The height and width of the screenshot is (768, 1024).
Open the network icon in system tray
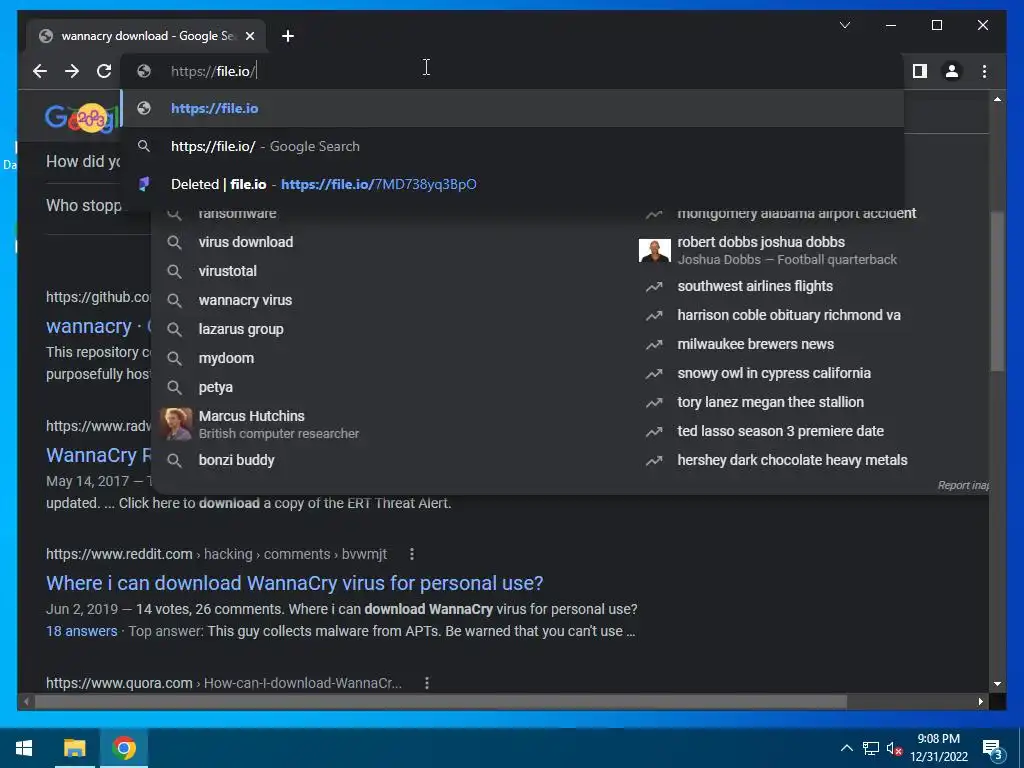click(x=871, y=748)
